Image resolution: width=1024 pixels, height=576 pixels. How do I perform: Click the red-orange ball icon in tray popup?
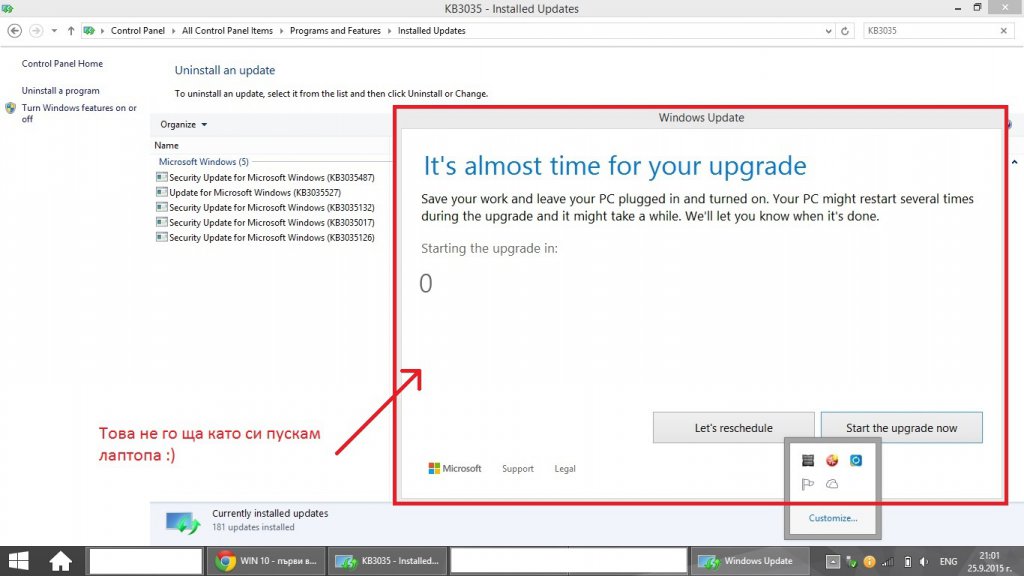[x=832, y=460]
